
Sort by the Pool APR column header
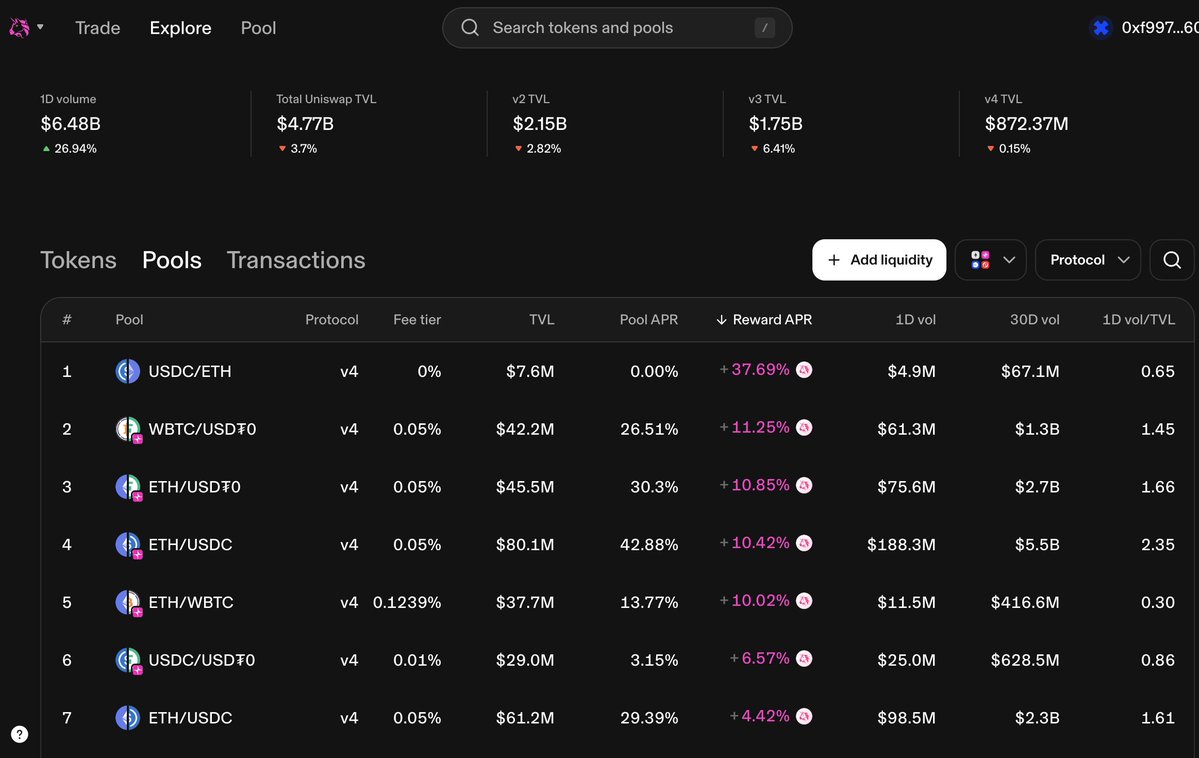pyautogui.click(x=648, y=320)
